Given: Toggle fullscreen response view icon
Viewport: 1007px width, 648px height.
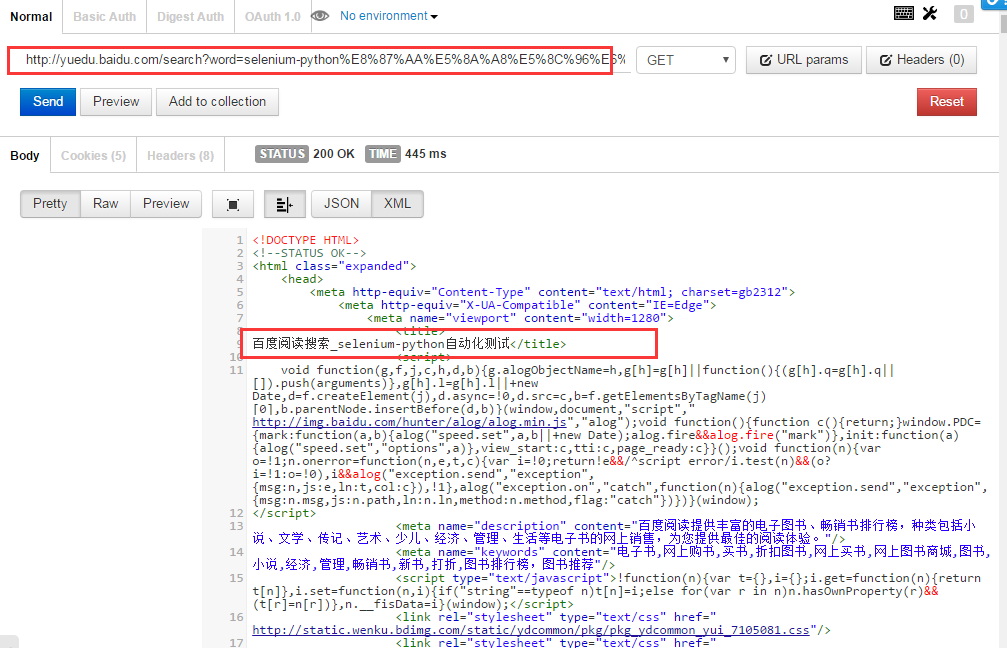Looking at the screenshot, I should 233,204.
